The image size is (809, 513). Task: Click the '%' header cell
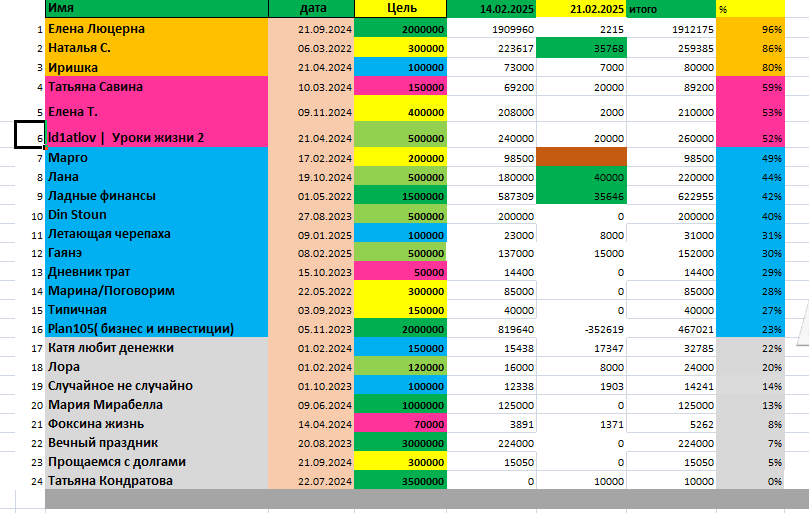click(751, 9)
